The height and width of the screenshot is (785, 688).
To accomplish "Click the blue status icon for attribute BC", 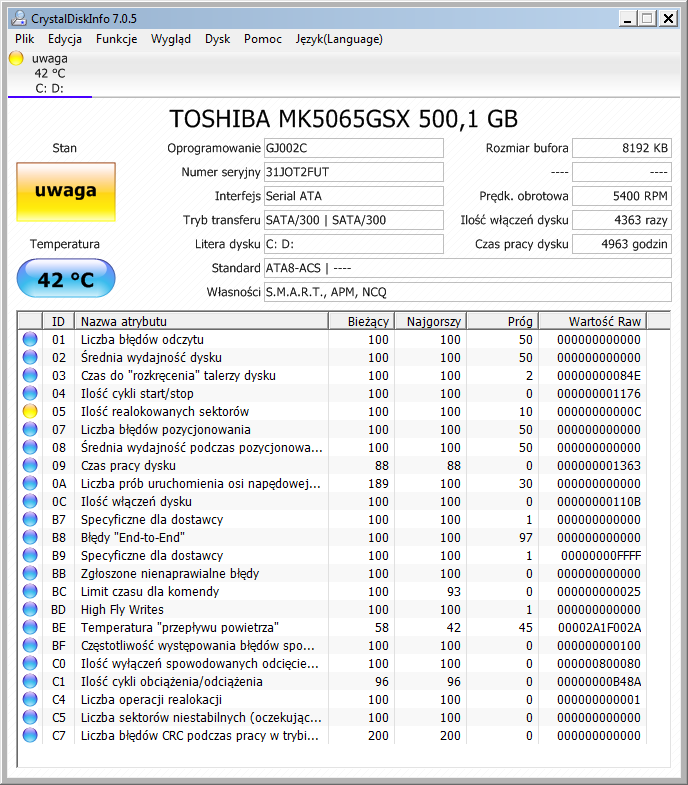I will coord(30,591).
